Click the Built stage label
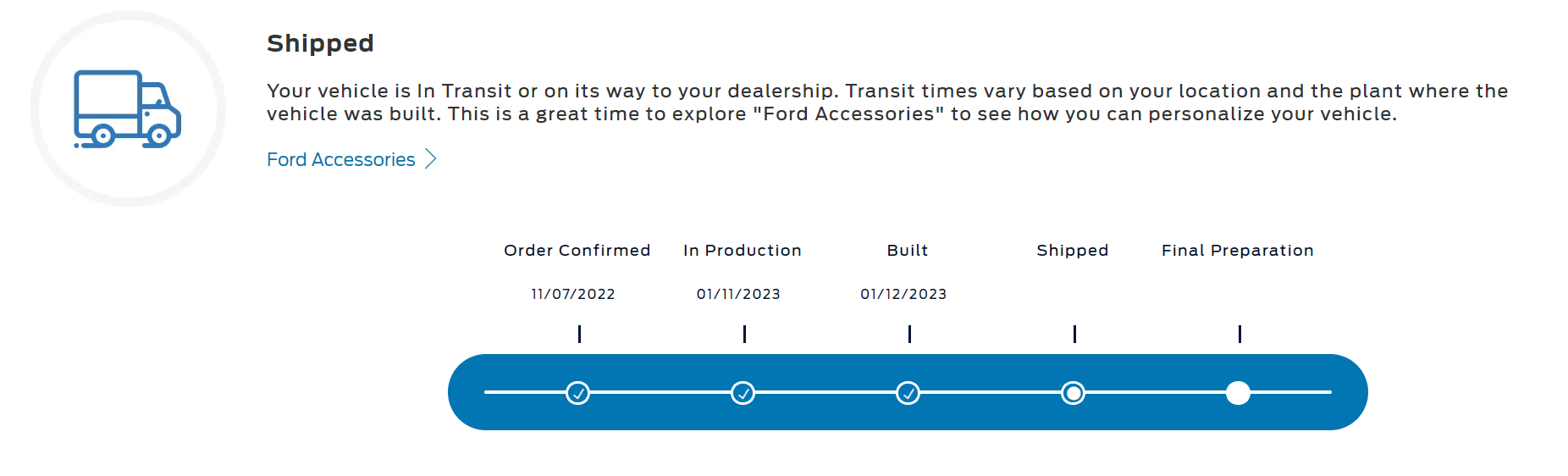 [907, 251]
